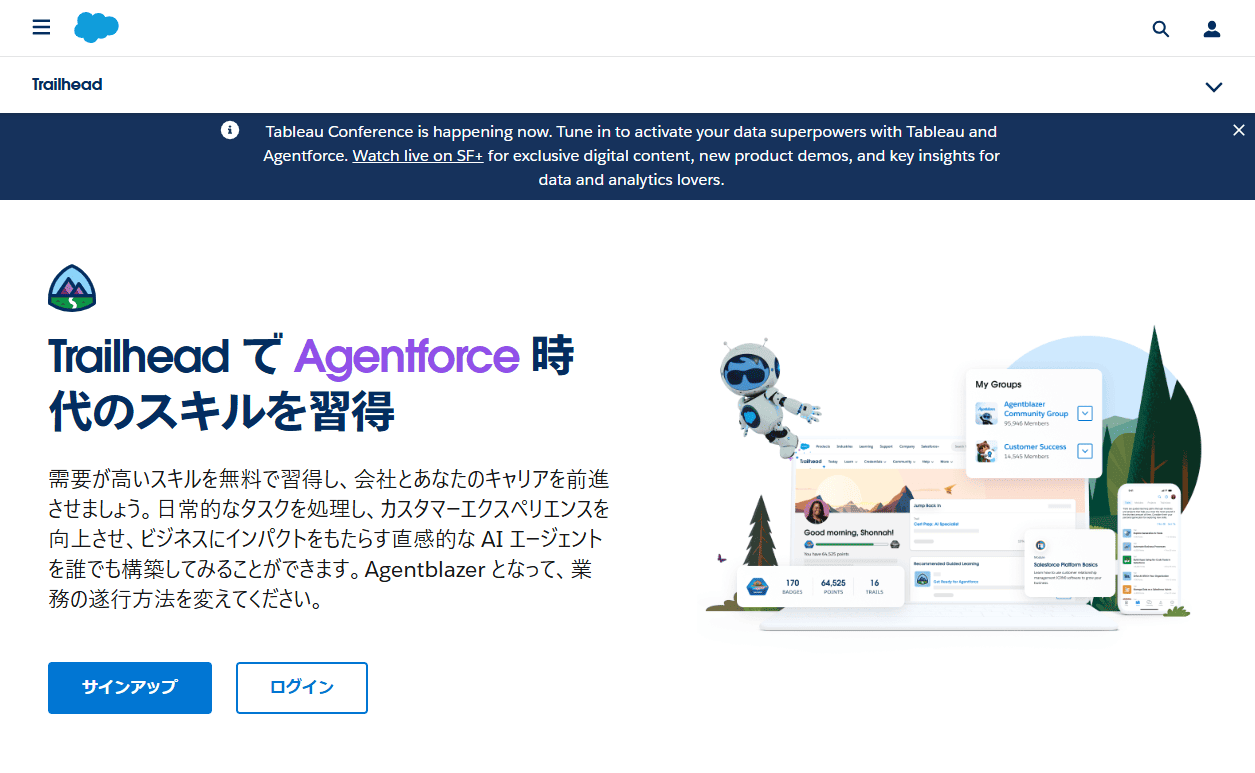1255x773 pixels.
Task: Click the Agentblazer Community Group name
Action: pos(1036,408)
